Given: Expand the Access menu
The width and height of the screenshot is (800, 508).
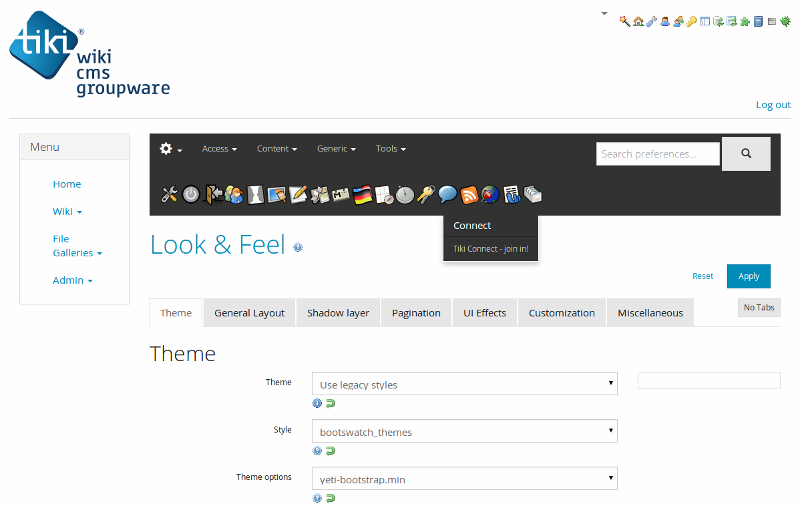Looking at the screenshot, I should coord(219,149).
